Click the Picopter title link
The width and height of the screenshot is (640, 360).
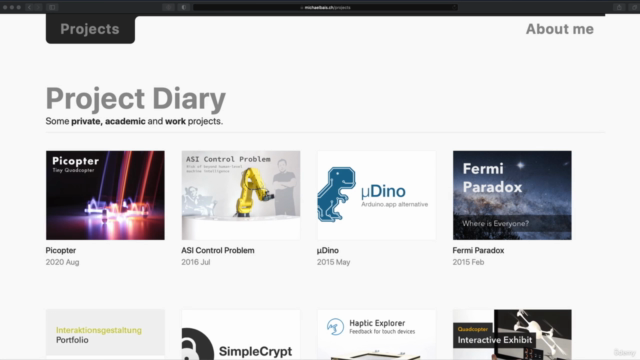(x=61, y=250)
